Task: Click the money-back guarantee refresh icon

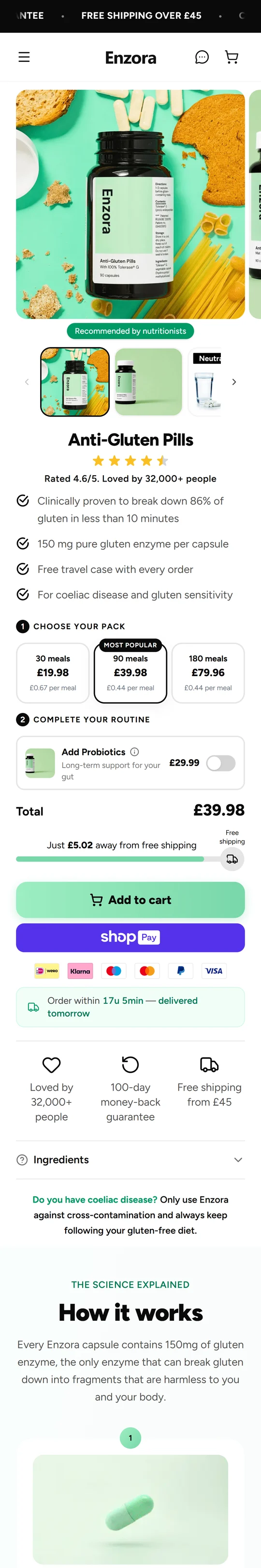Action: (130, 1064)
